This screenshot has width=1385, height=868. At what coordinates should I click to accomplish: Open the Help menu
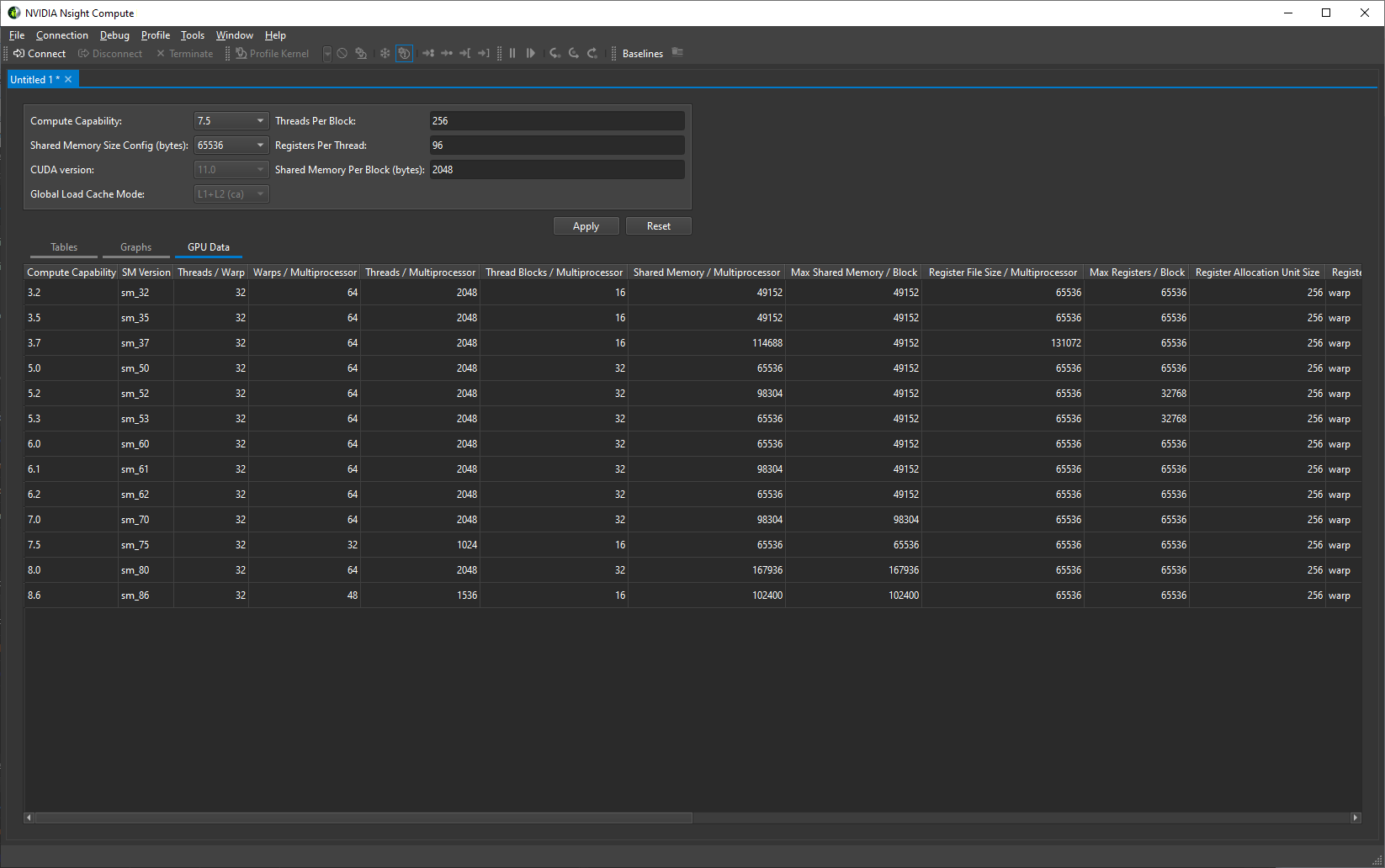[x=275, y=35]
